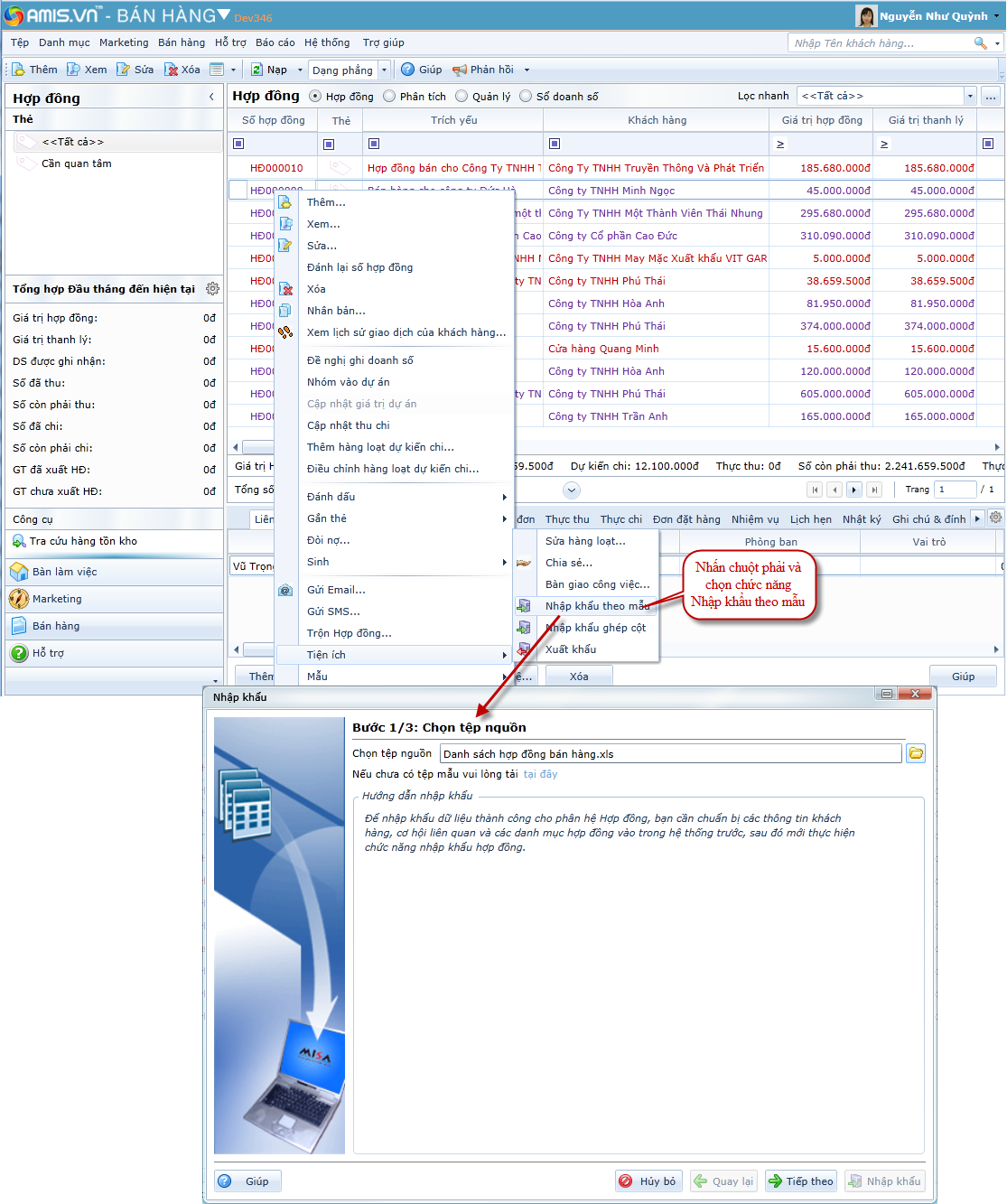Open Tra cứu hàng tồn kho tool
Image resolution: width=1007 pixels, height=1204 pixels.
click(83, 541)
